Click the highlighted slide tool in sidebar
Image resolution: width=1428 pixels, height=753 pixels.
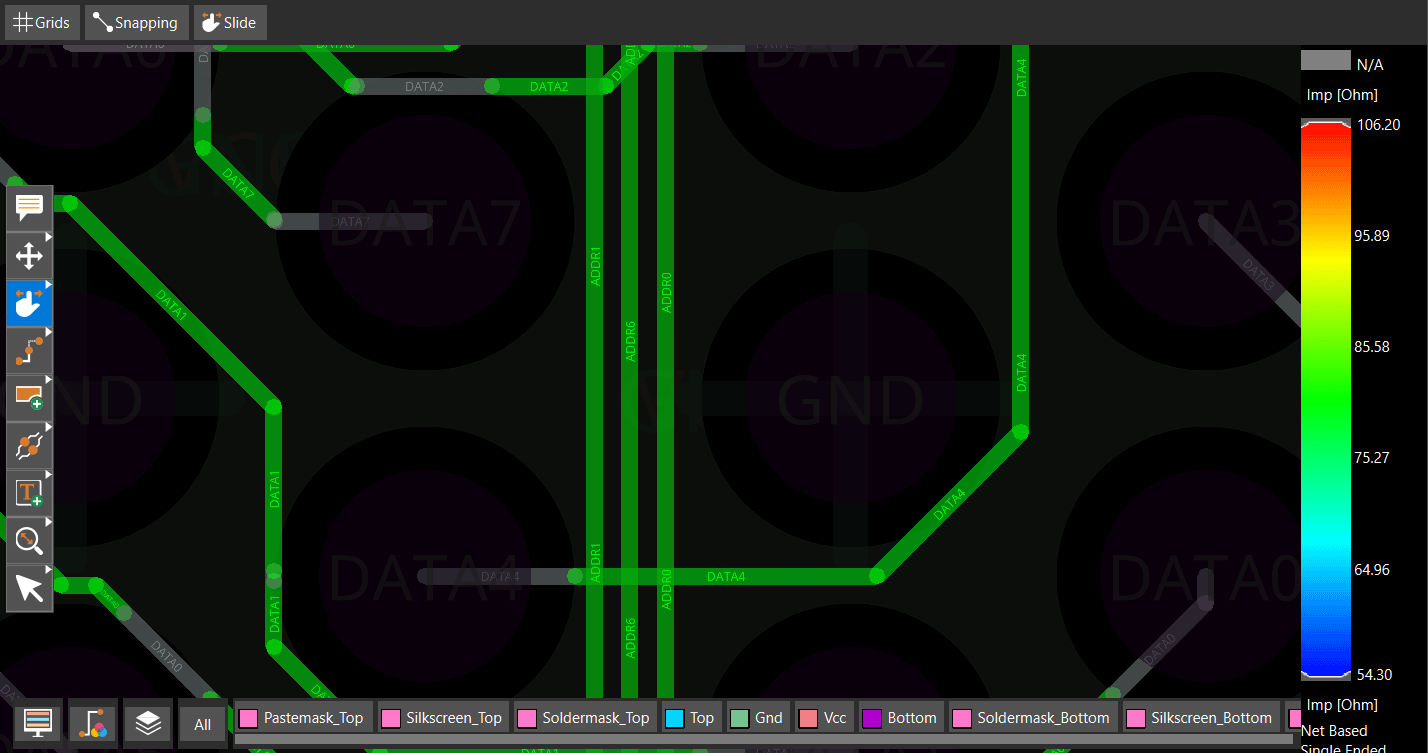tap(29, 303)
